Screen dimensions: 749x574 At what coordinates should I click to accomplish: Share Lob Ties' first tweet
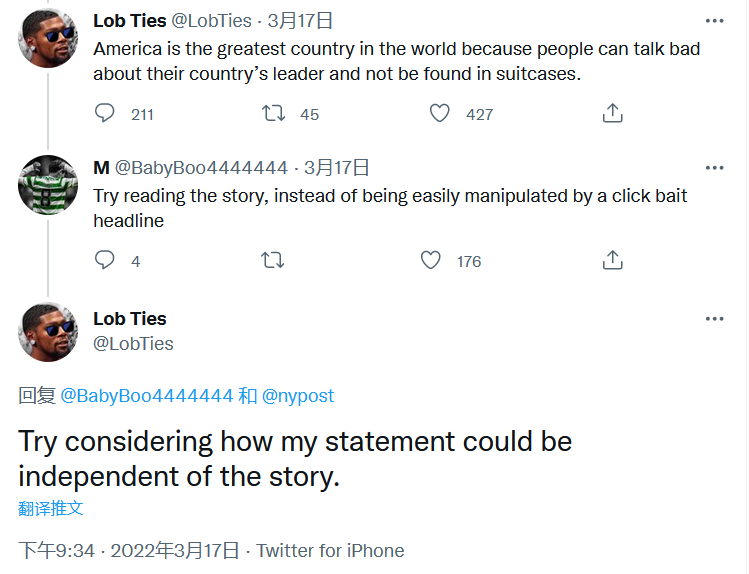click(613, 113)
